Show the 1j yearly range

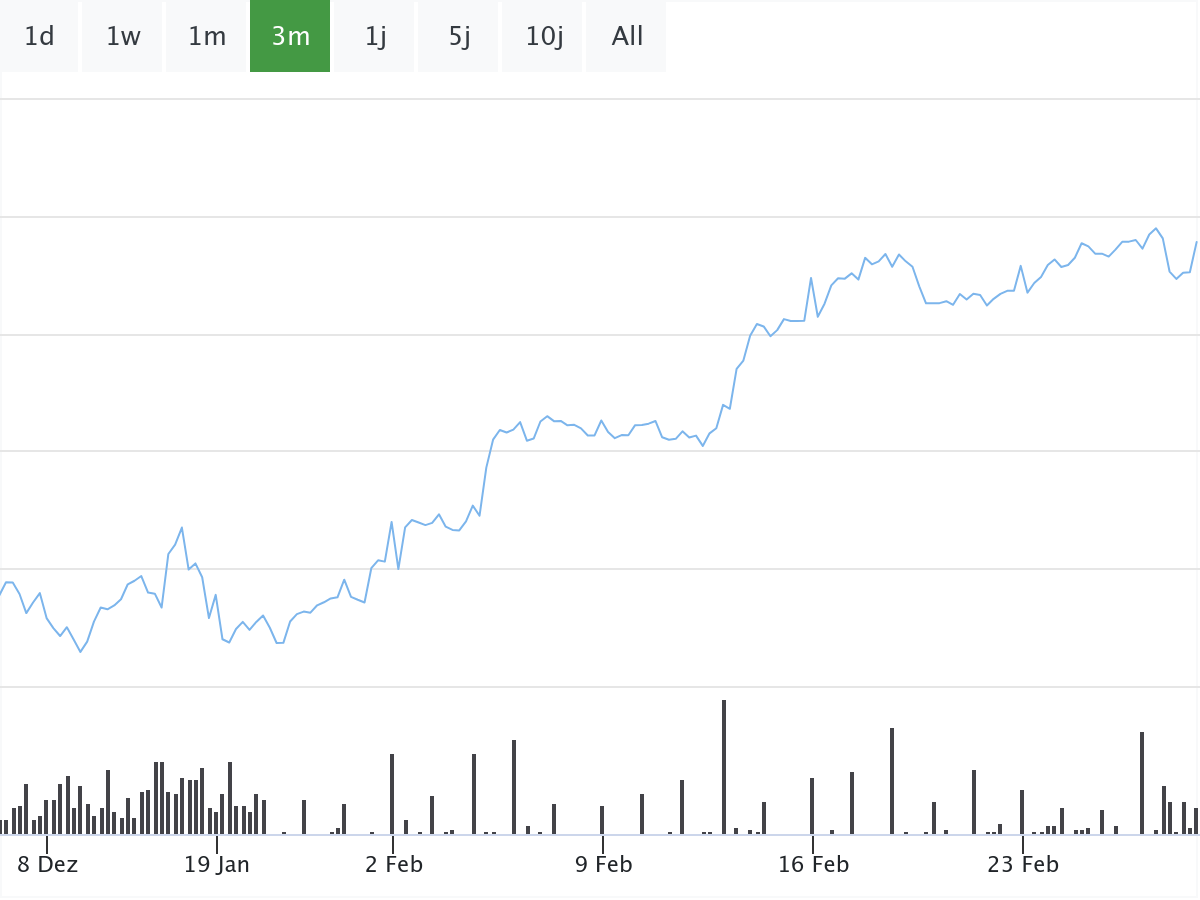(x=375, y=37)
